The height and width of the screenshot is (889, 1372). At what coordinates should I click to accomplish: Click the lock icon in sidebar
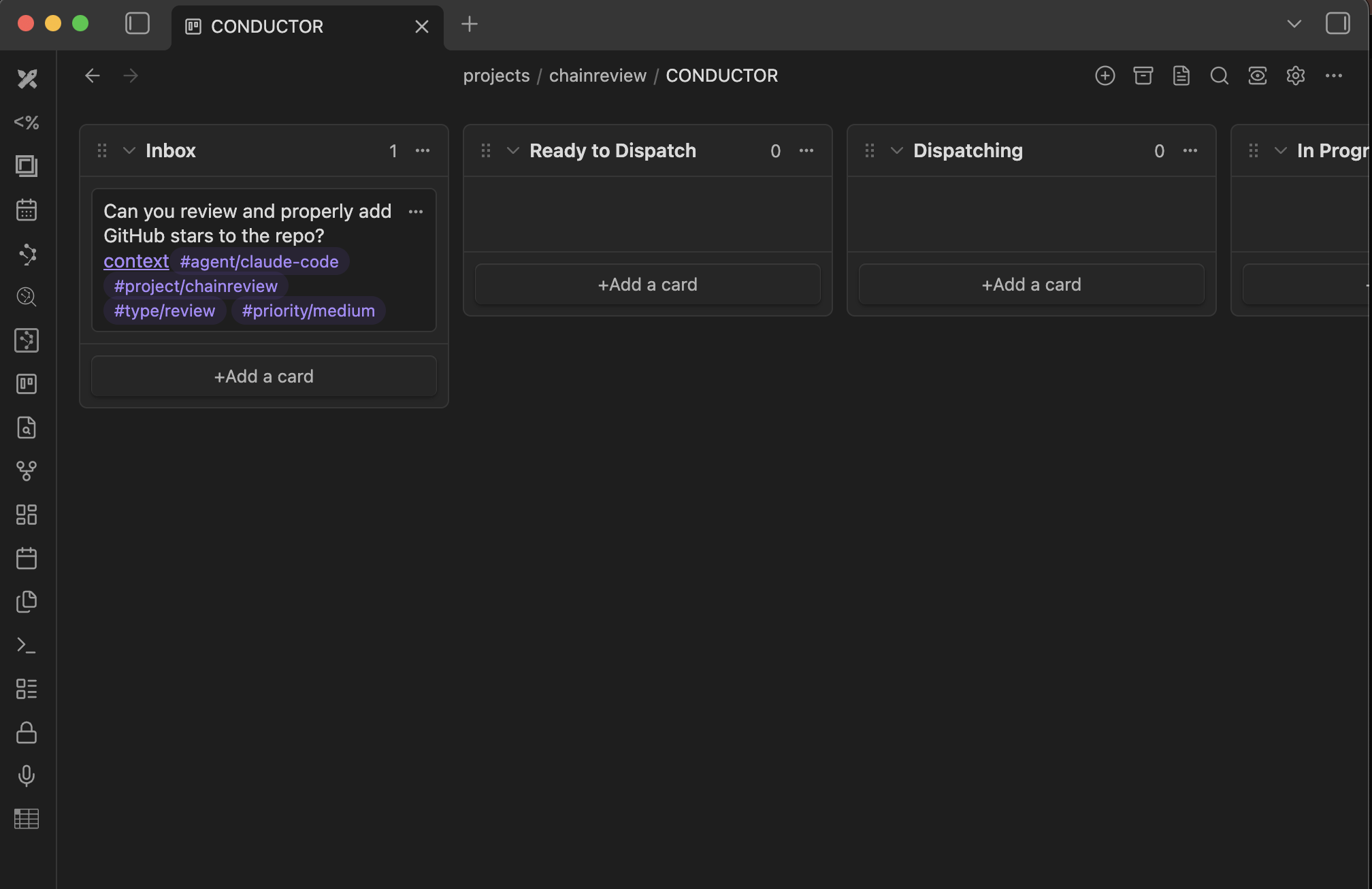(27, 733)
